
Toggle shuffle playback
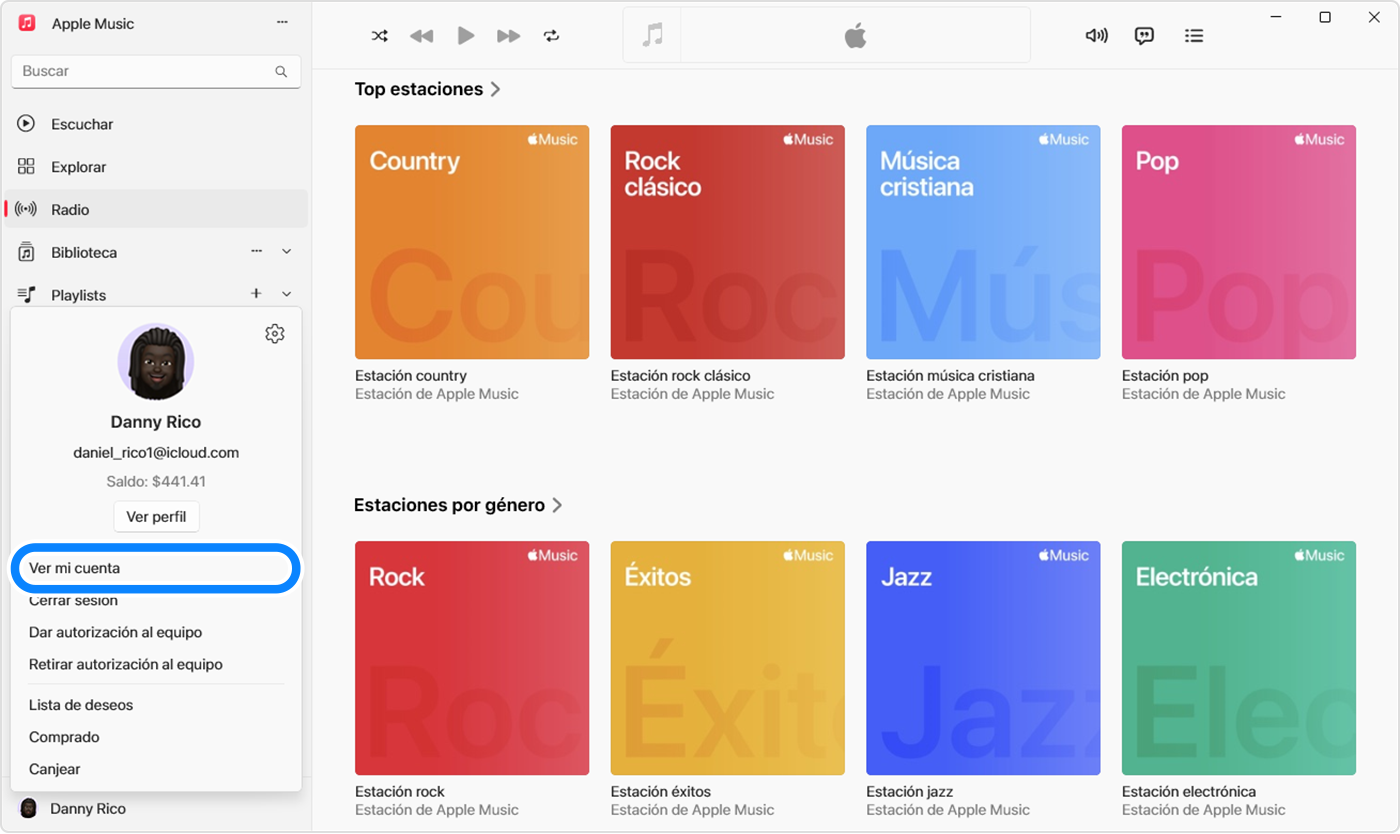[x=380, y=36]
